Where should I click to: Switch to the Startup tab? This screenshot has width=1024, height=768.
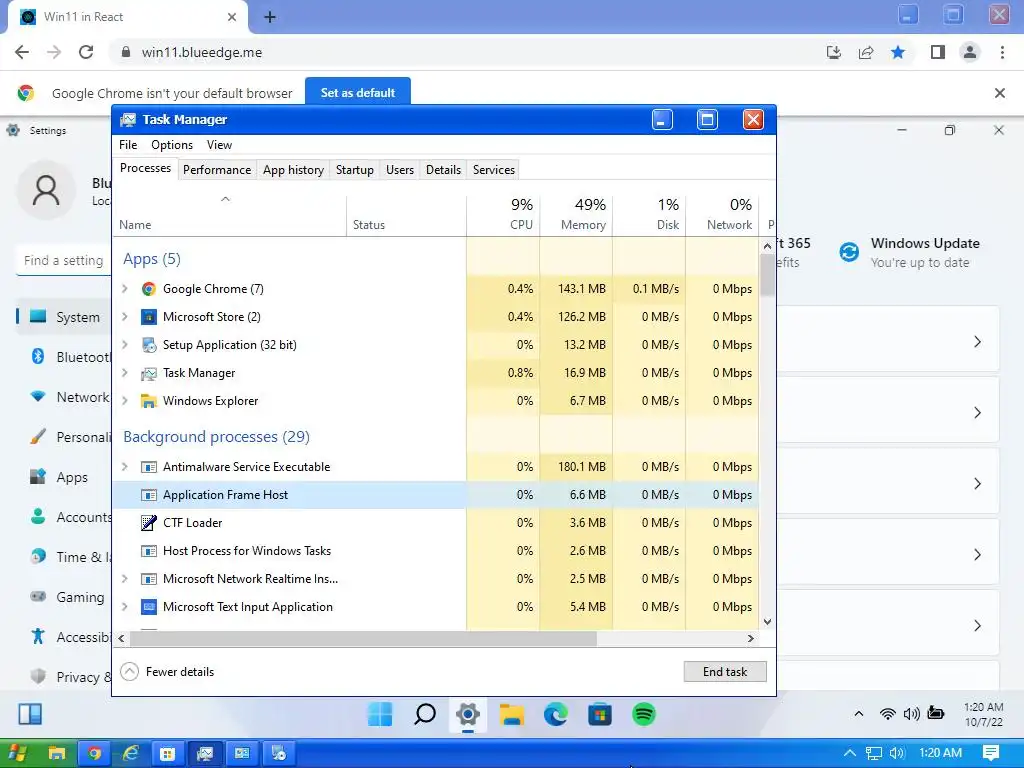click(355, 170)
